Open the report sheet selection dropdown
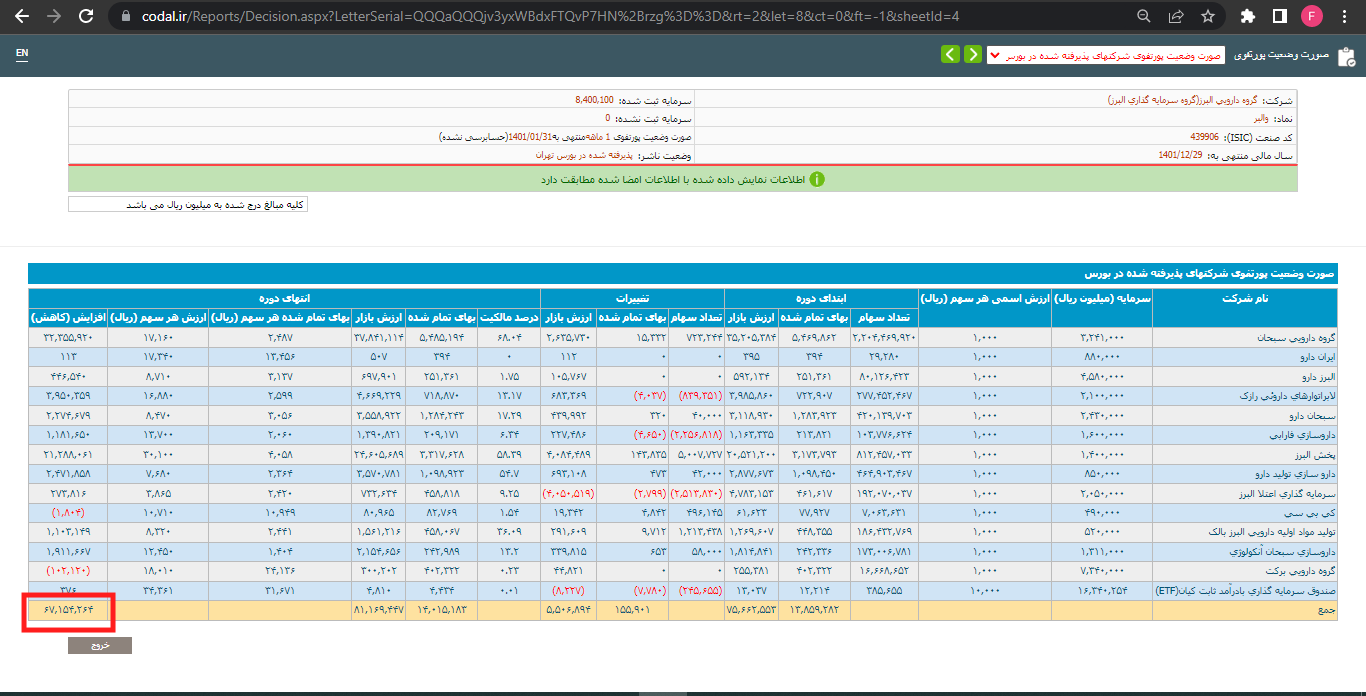1366x696 pixels. pyautogui.click(x=1105, y=55)
